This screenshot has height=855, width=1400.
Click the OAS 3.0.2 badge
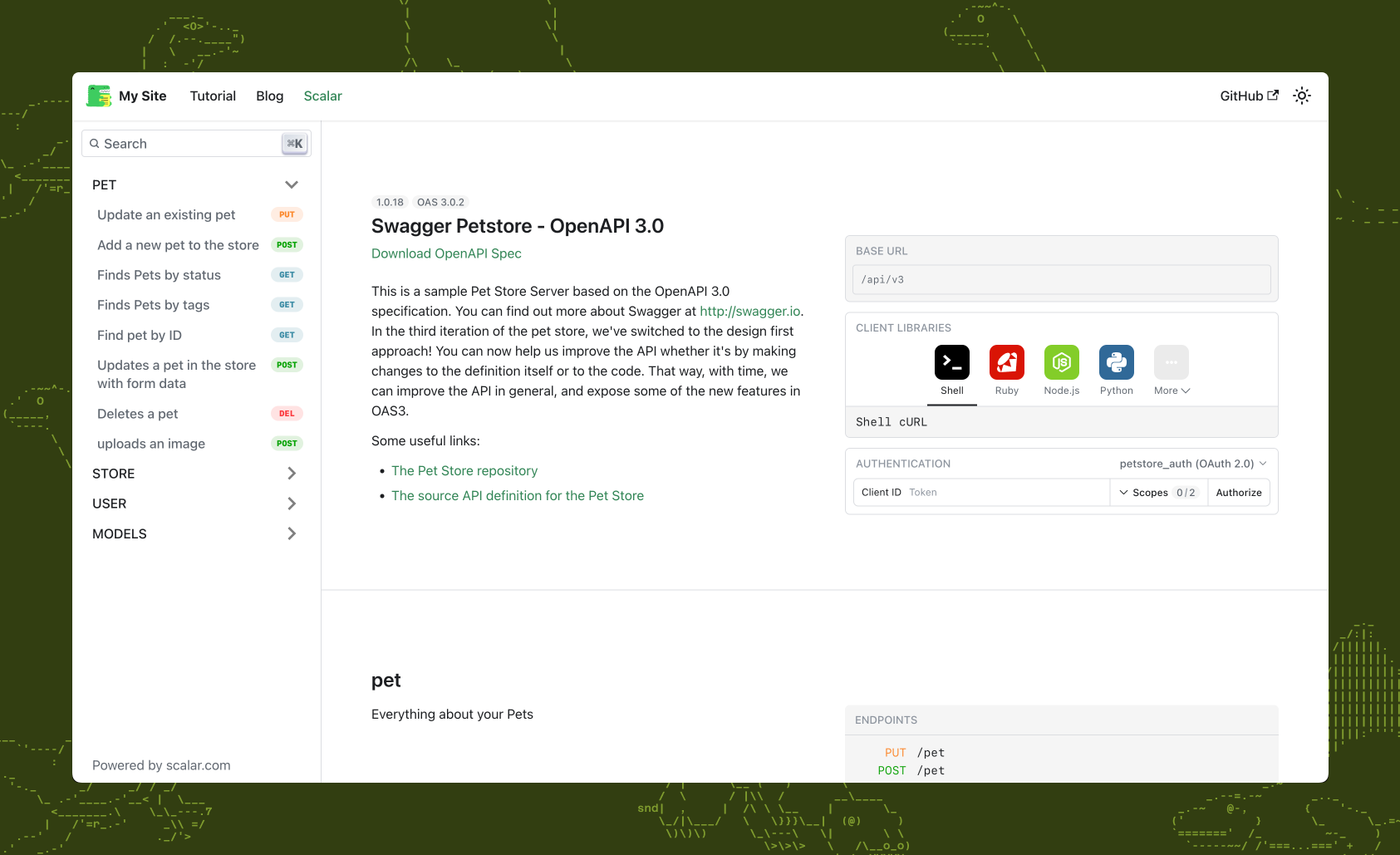pyautogui.click(x=441, y=202)
